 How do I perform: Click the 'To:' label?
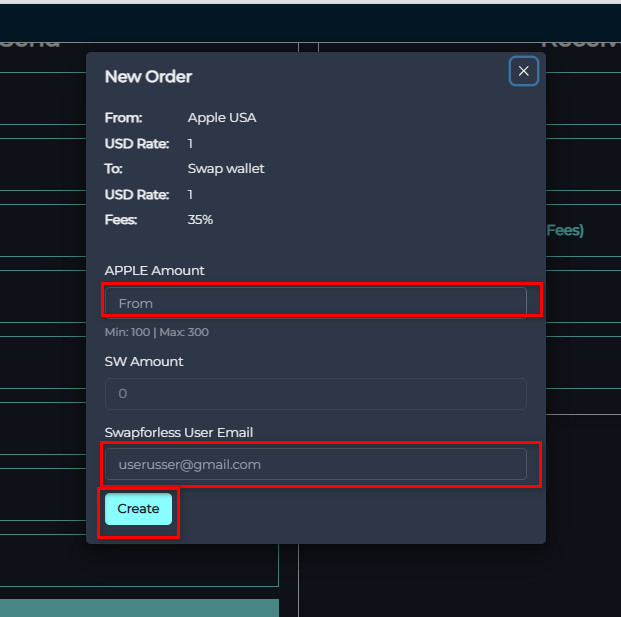point(114,169)
